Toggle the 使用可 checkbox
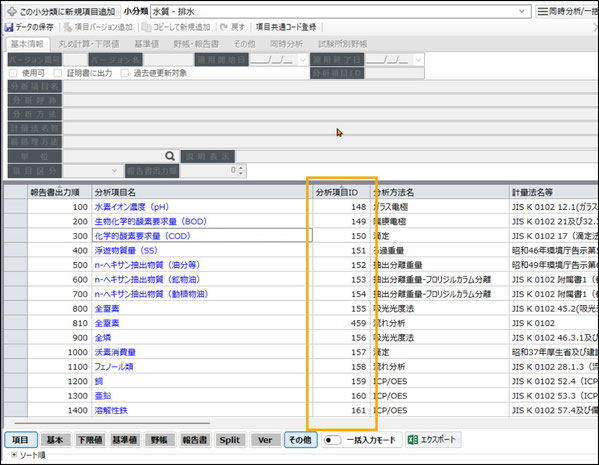The image size is (599, 465). point(13,73)
